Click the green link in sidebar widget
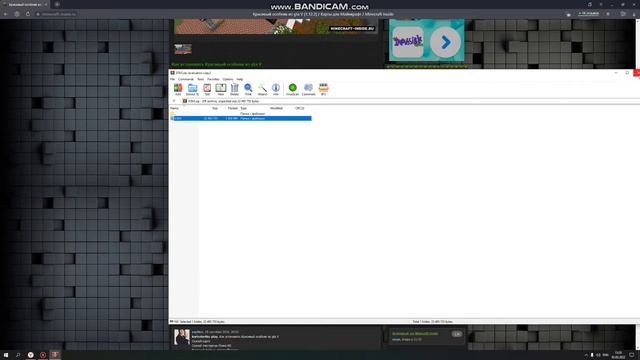Screen dimensions: 640x360 click(x=415, y=333)
